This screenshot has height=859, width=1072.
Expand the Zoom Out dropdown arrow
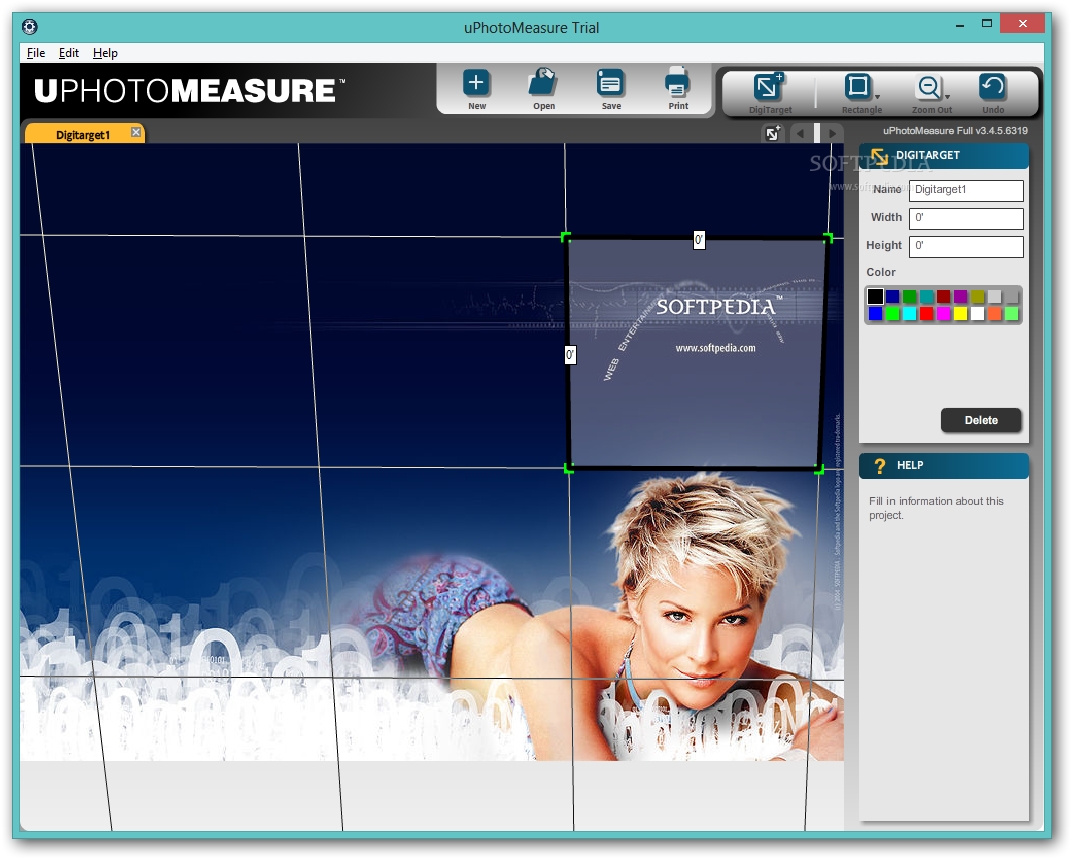pos(948,97)
